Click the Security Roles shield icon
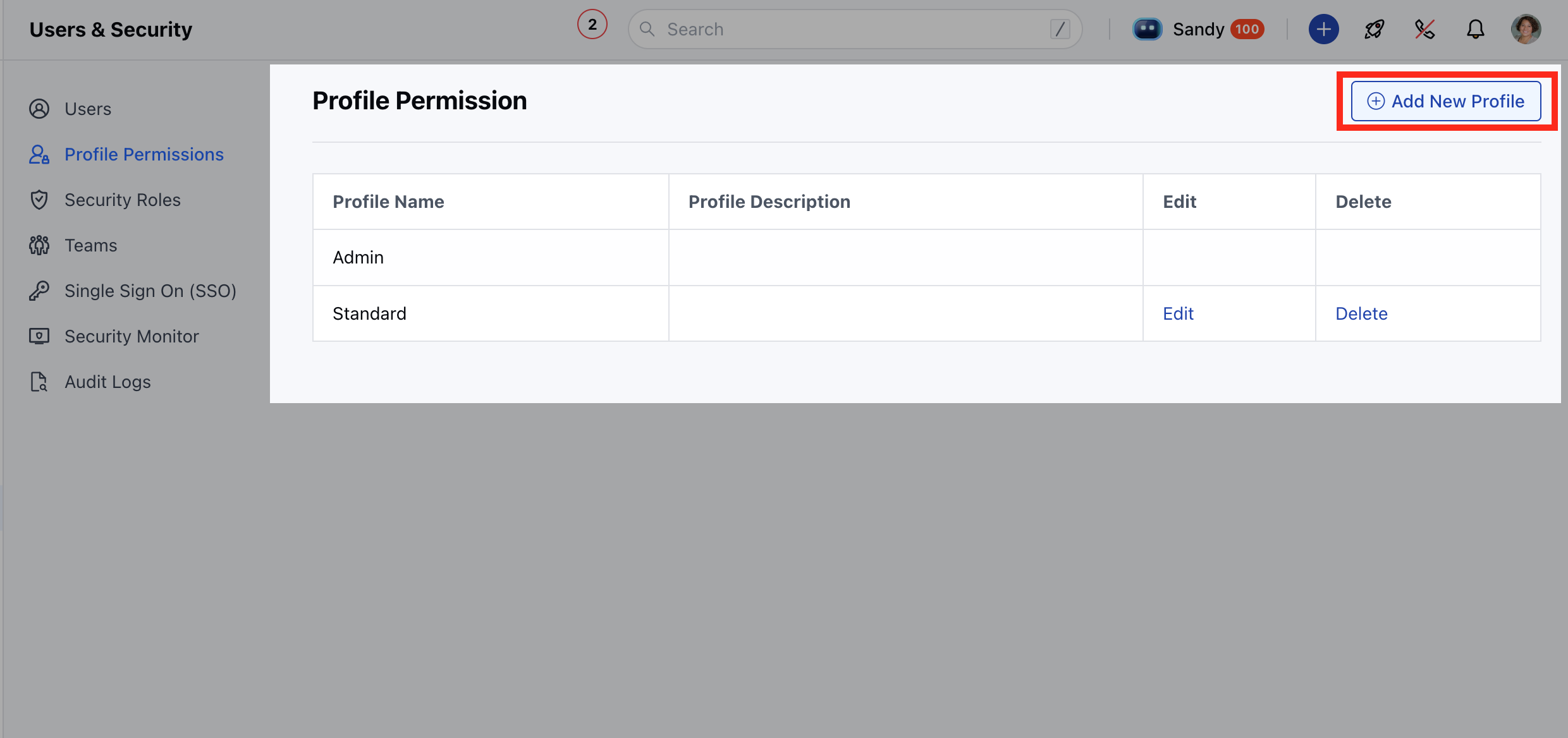This screenshot has height=738, width=1568. 39,200
